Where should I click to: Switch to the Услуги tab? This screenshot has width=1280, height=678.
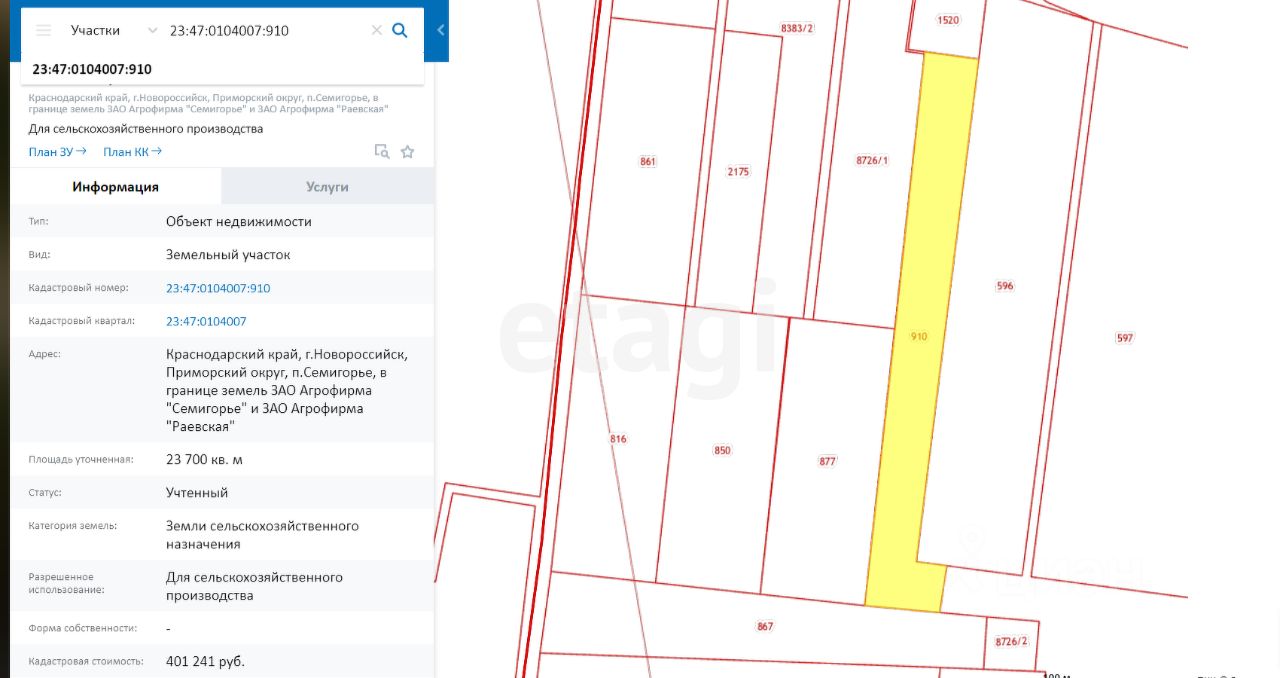(x=328, y=187)
